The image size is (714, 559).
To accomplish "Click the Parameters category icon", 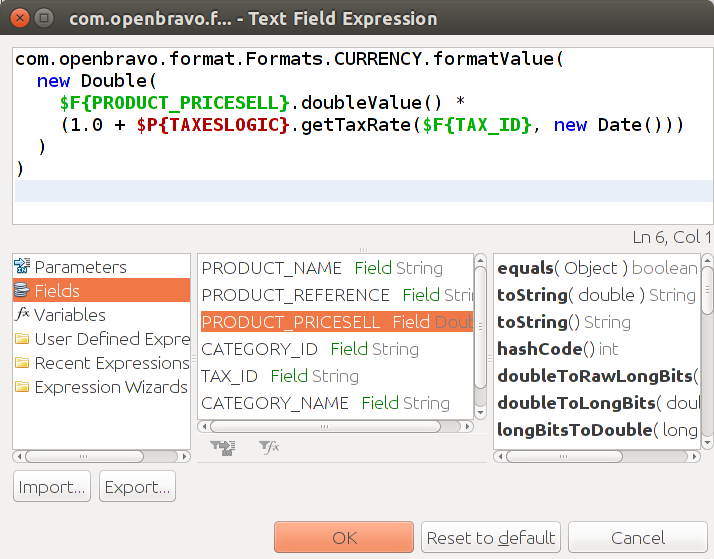I will coord(22,267).
